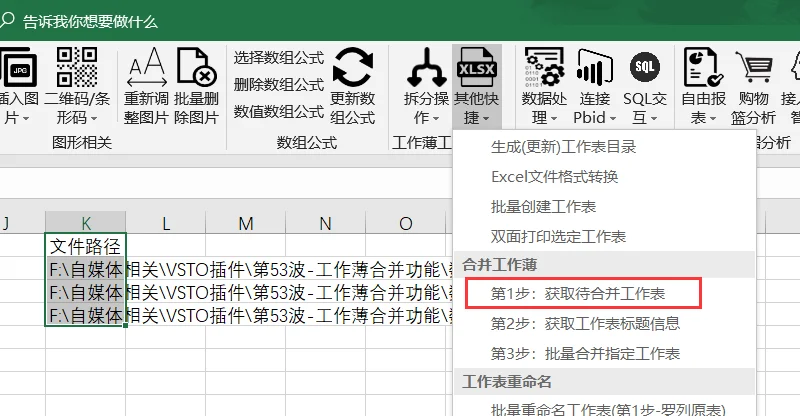Select column M header
Viewport: 800px width, 416px height.
tap(245, 223)
